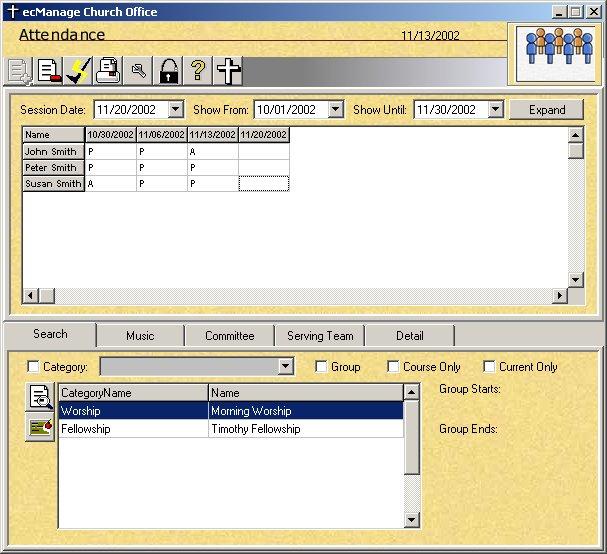The height and width of the screenshot is (554, 607).
Task: Click the attendance grid scroll right arrow
Action: (559, 296)
